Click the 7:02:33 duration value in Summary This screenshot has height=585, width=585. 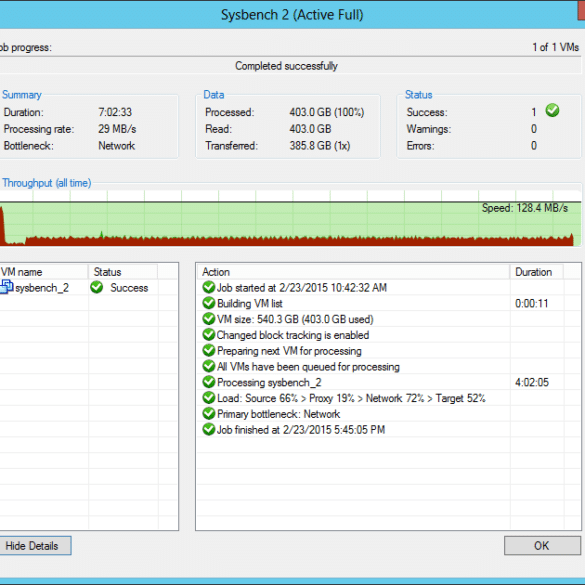click(115, 112)
